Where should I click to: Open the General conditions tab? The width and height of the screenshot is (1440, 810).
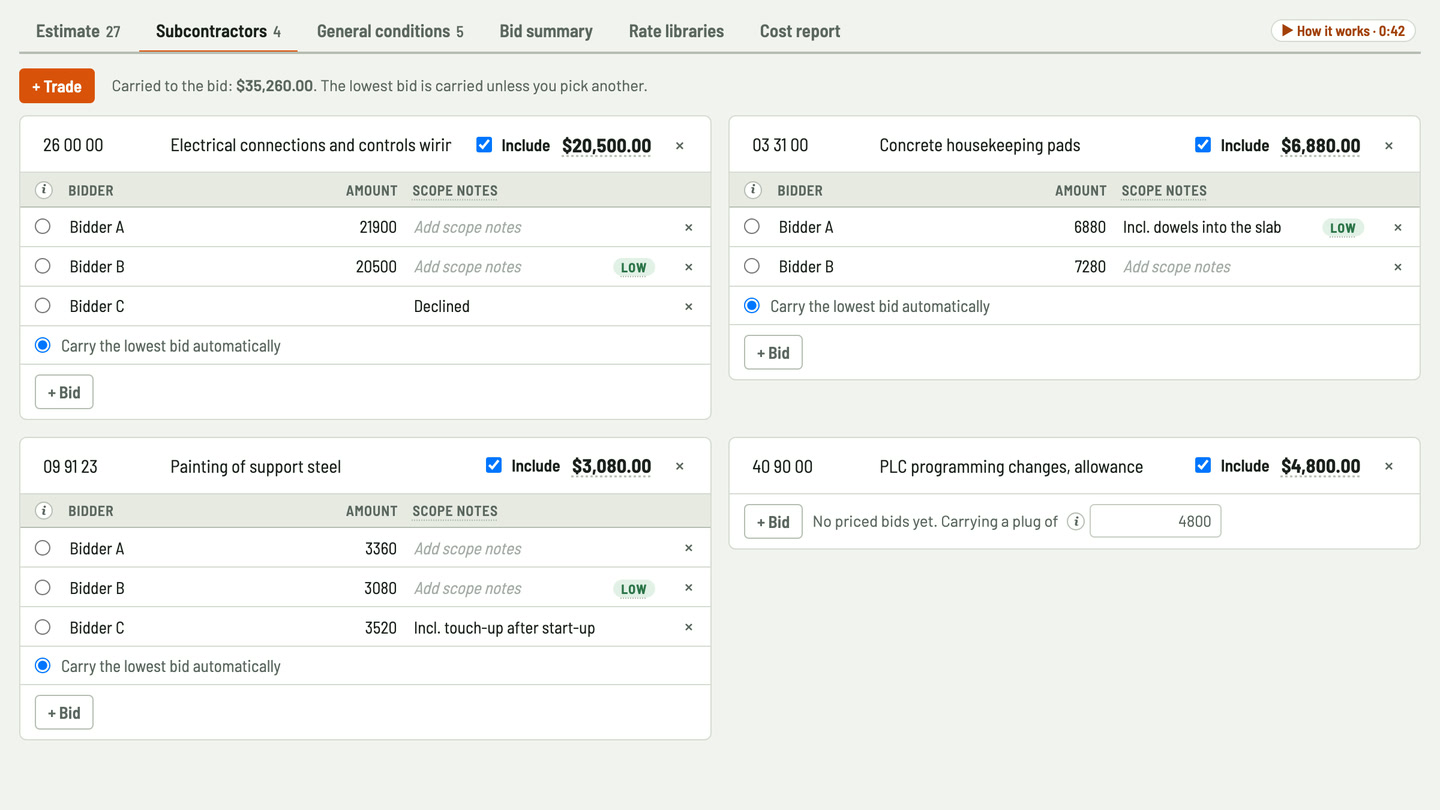[390, 31]
